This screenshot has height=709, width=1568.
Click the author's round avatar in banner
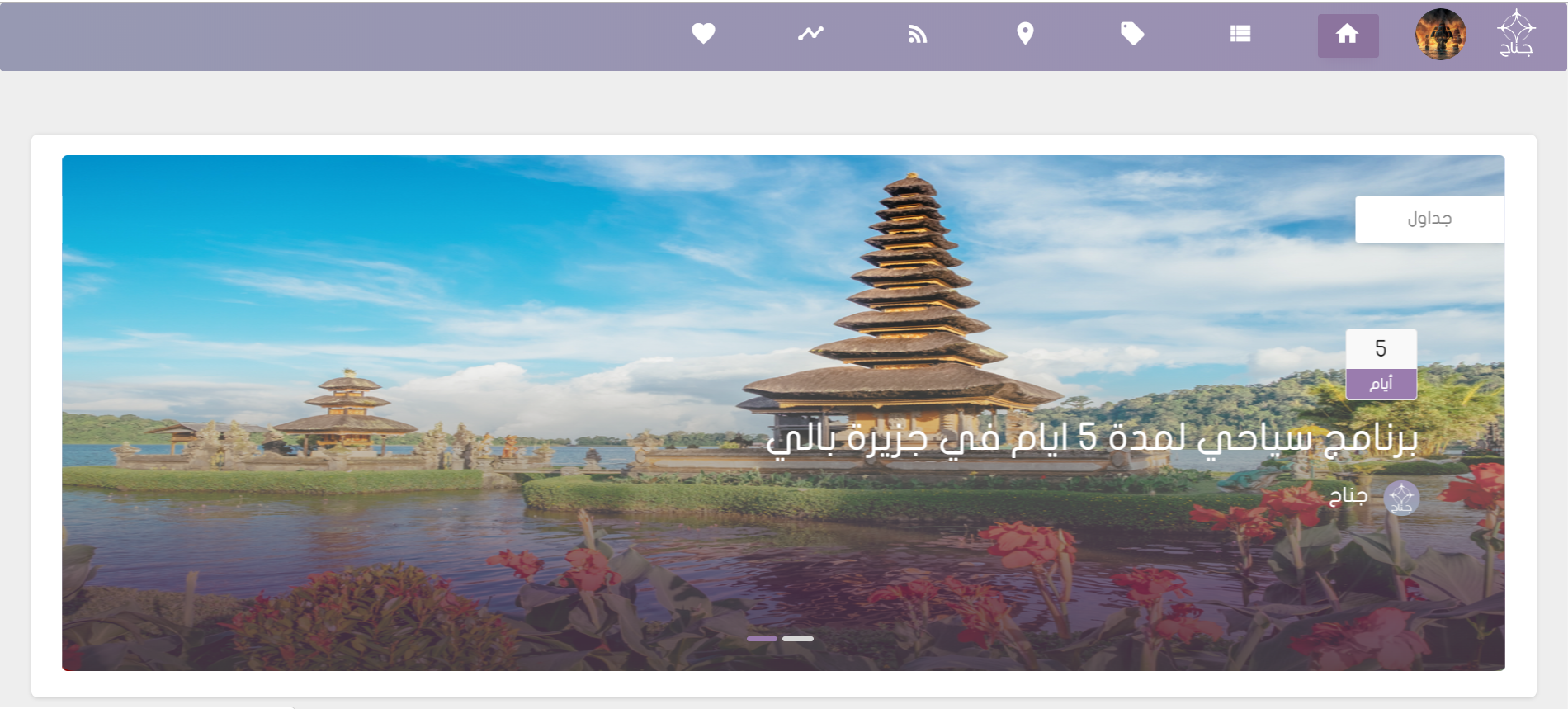1401,498
